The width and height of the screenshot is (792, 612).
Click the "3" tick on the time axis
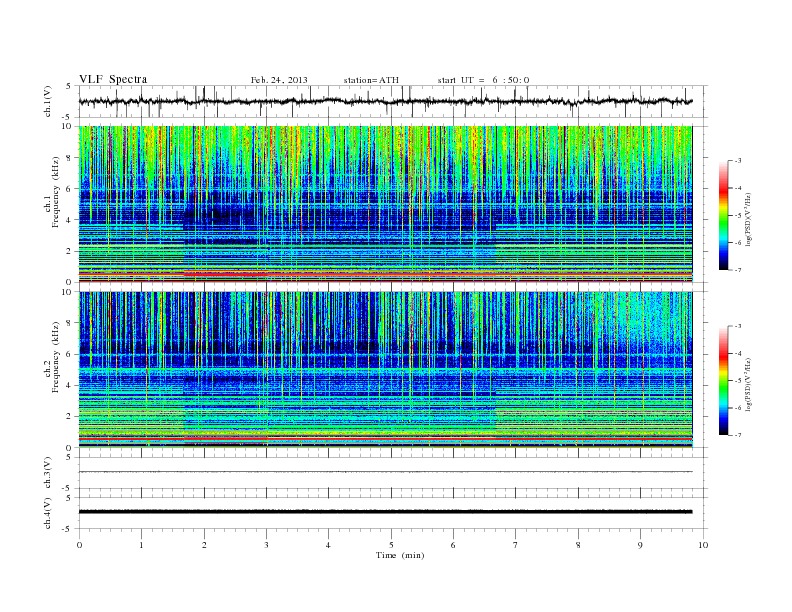(x=266, y=545)
